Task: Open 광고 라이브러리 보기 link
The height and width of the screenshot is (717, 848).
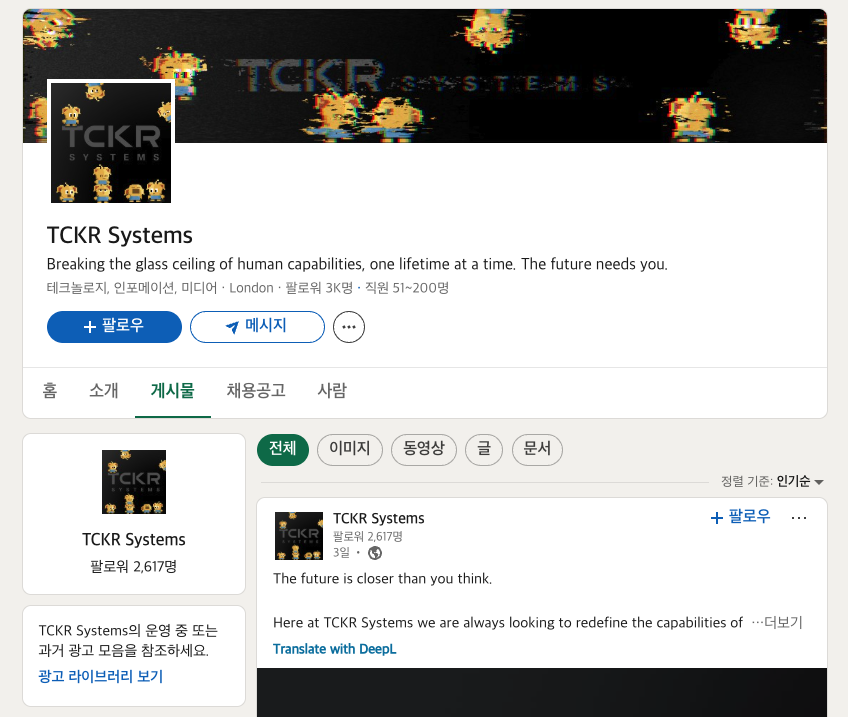Action: tap(101, 676)
